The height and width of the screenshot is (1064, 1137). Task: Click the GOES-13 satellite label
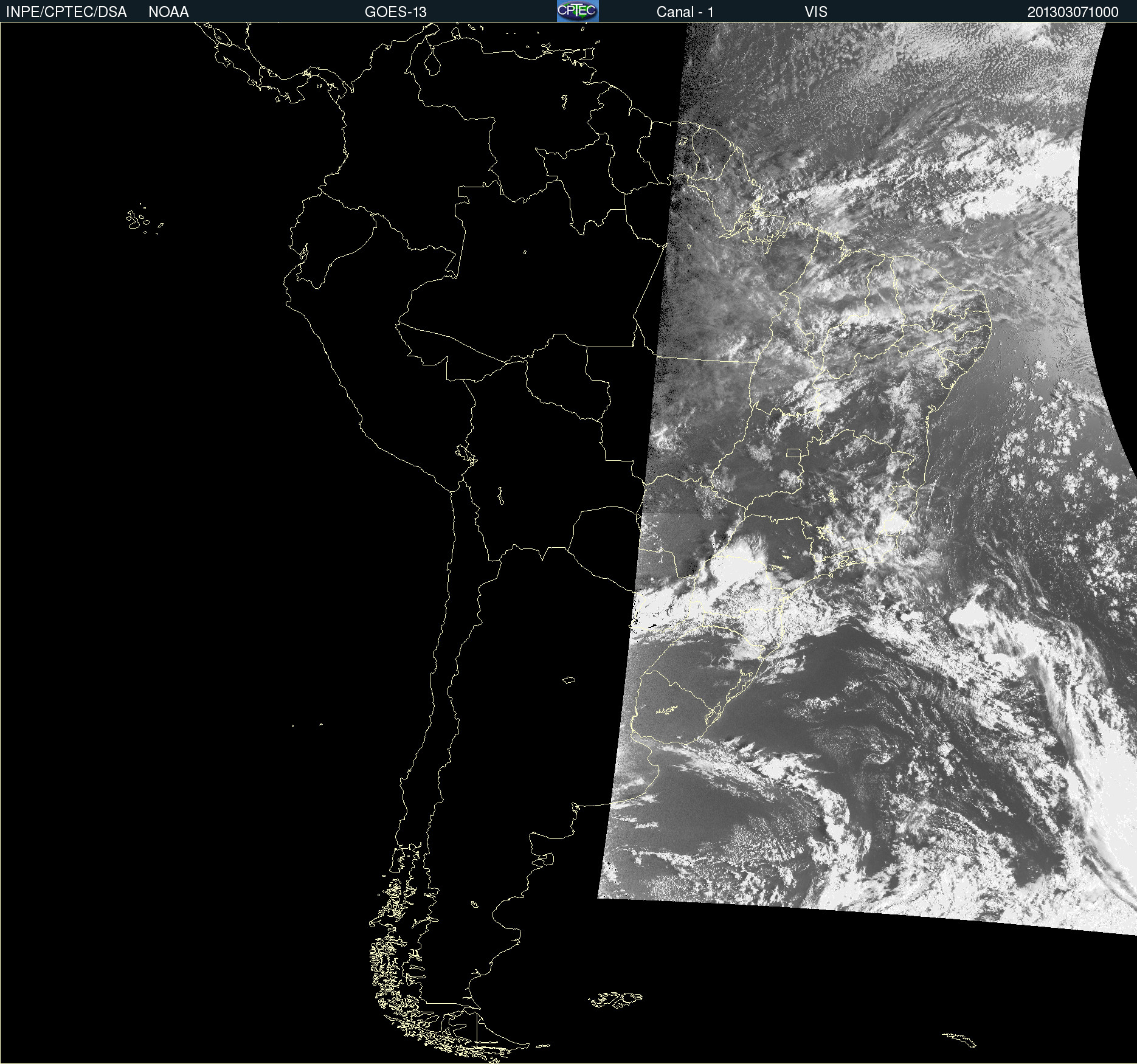(396, 12)
